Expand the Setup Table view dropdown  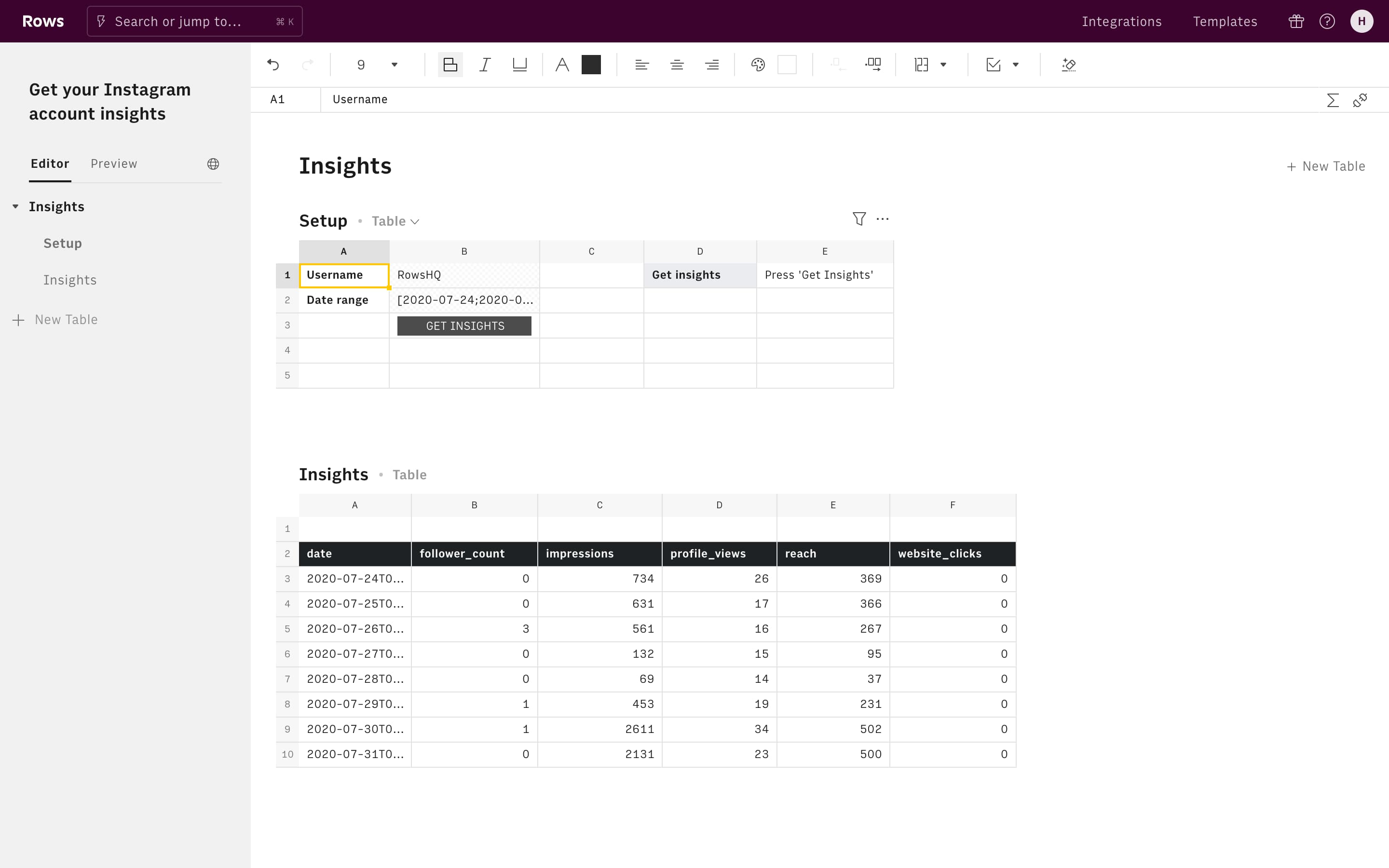(395, 222)
